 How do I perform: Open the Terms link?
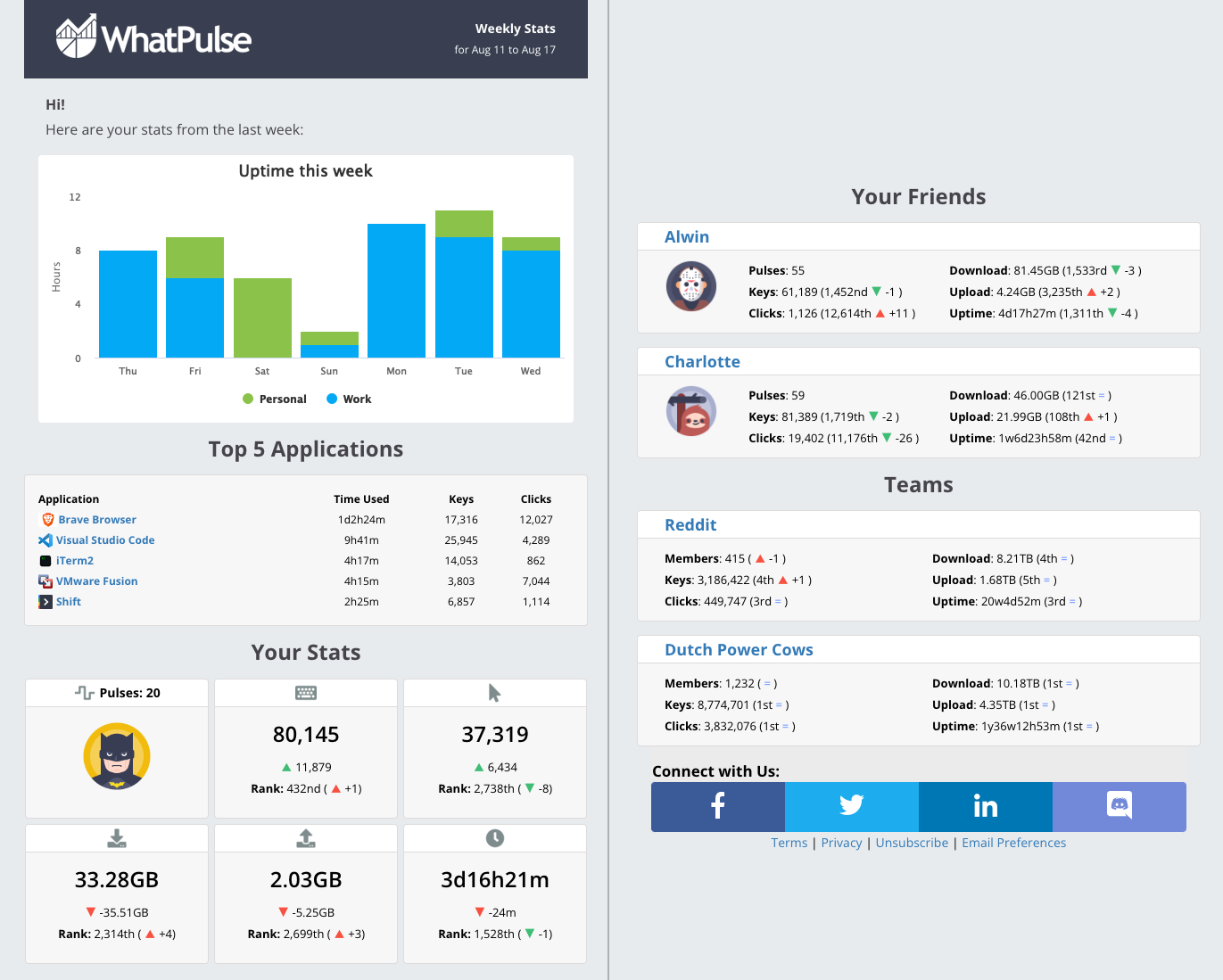(789, 842)
